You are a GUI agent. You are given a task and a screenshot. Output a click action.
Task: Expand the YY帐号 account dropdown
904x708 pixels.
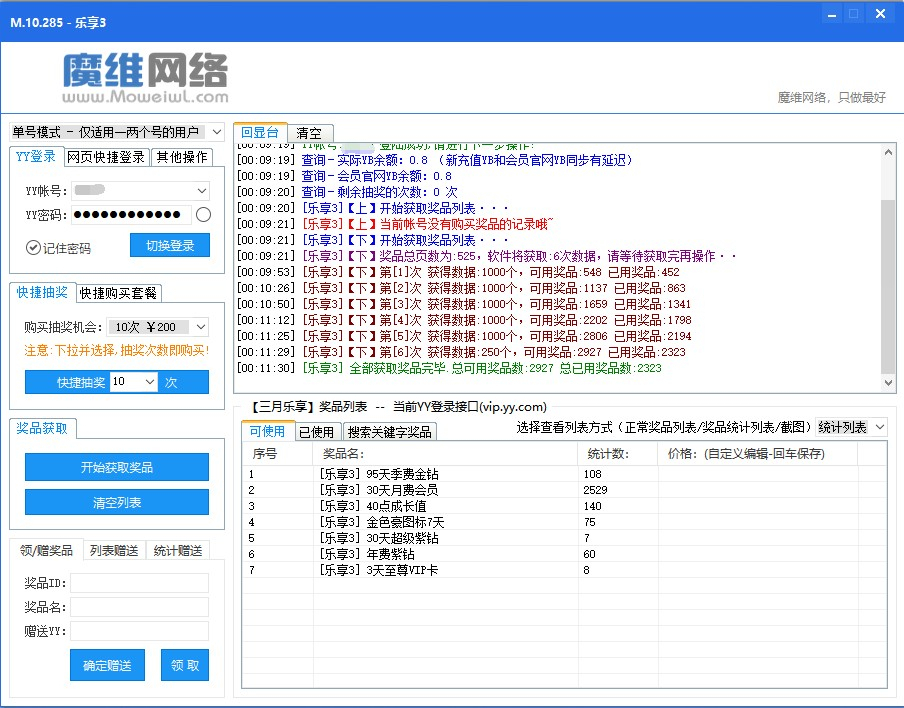point(202,191)
